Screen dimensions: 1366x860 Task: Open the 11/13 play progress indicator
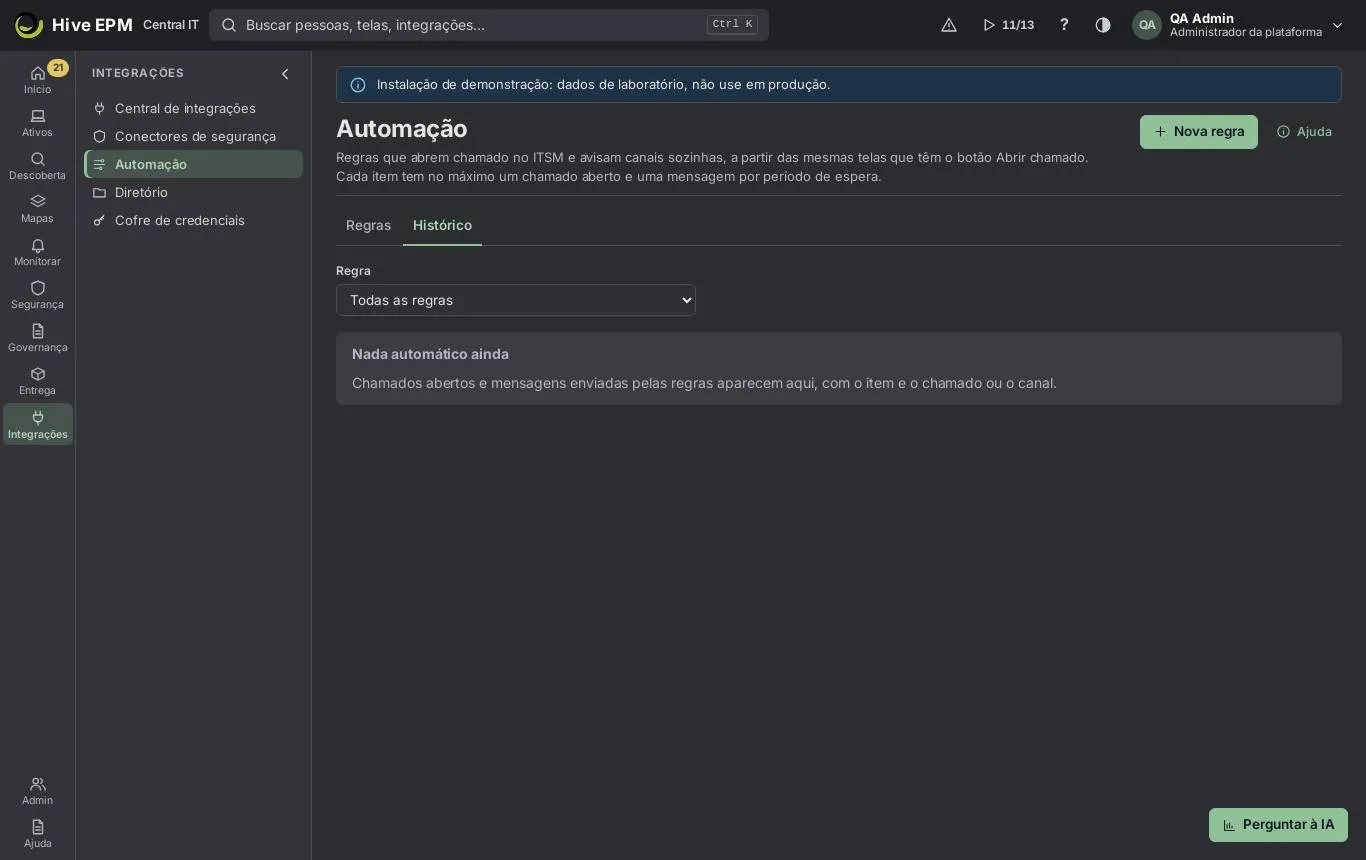[x=1009, y=25]
